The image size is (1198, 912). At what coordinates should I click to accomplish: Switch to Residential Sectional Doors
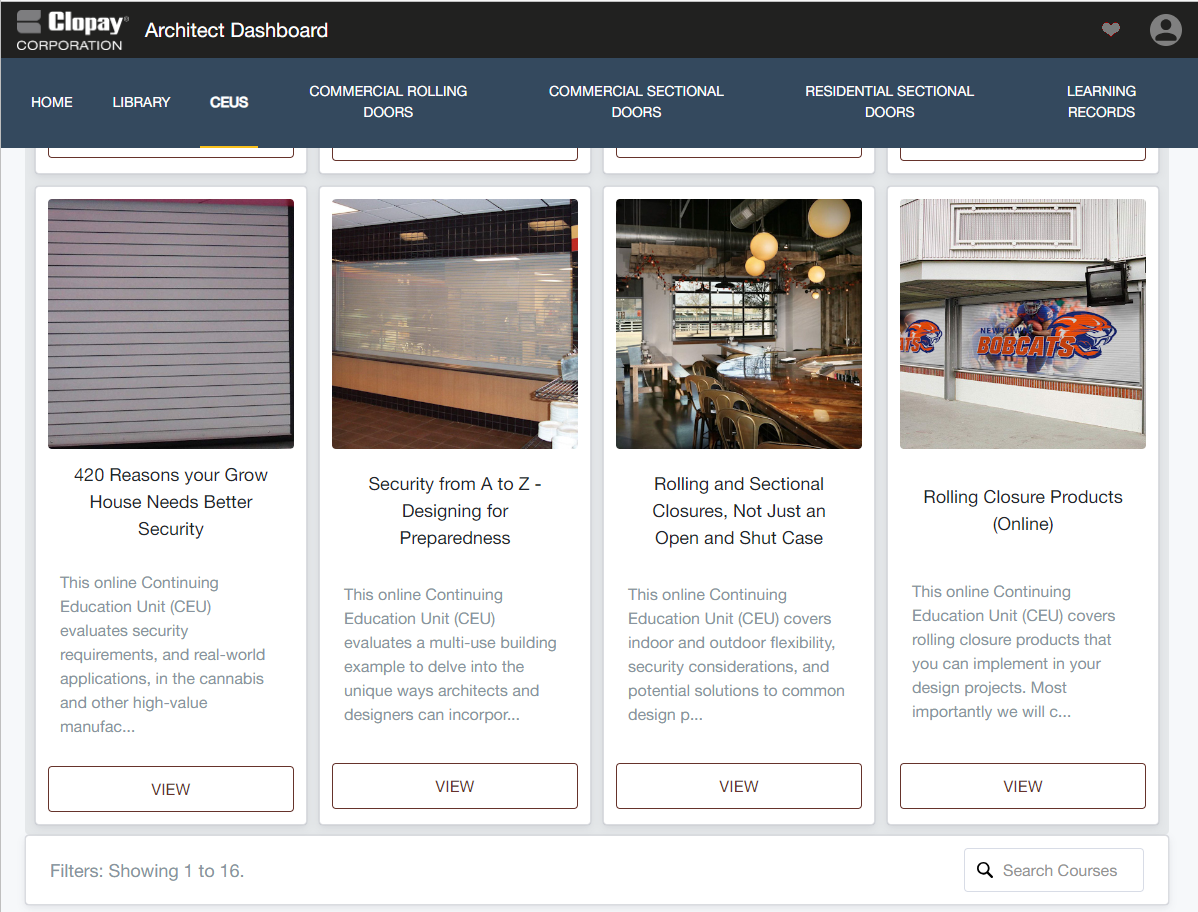[889, 102]
